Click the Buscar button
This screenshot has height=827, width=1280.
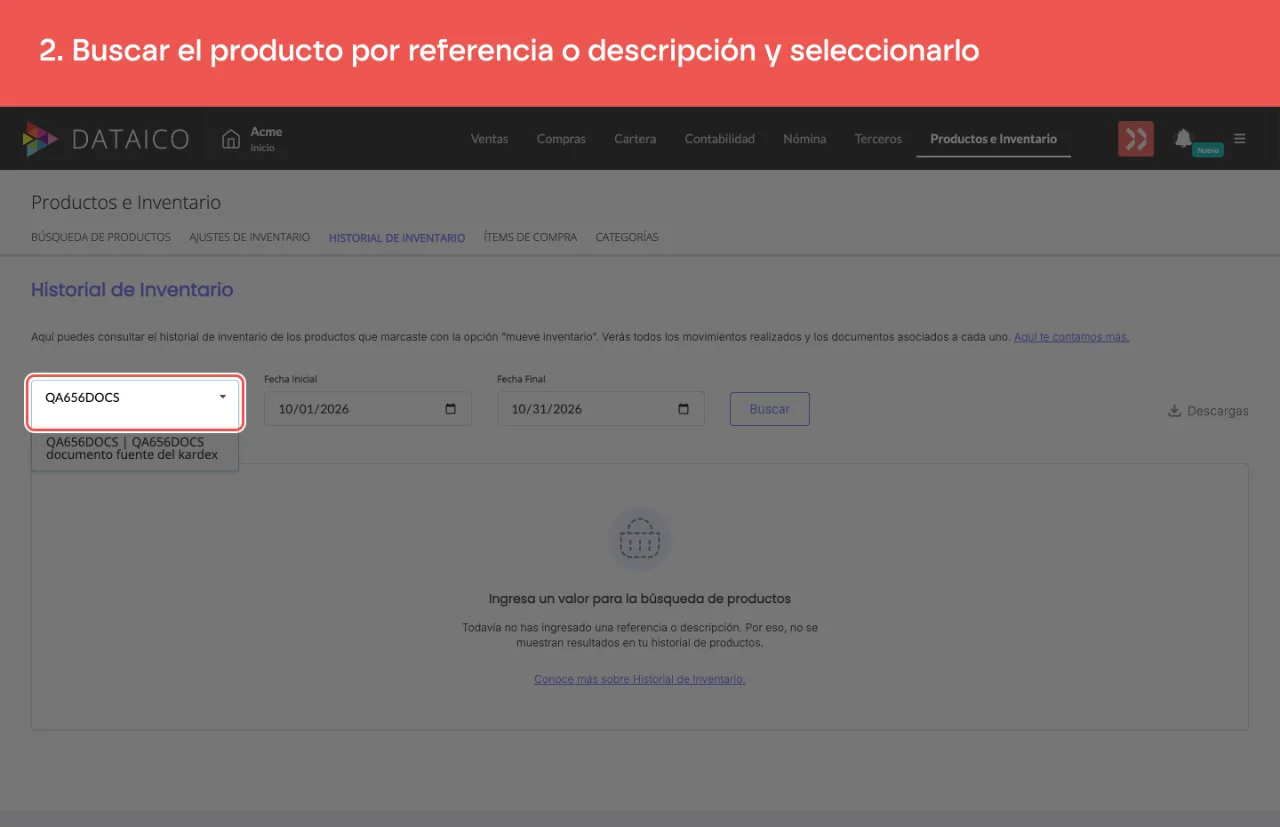point(770,409)
